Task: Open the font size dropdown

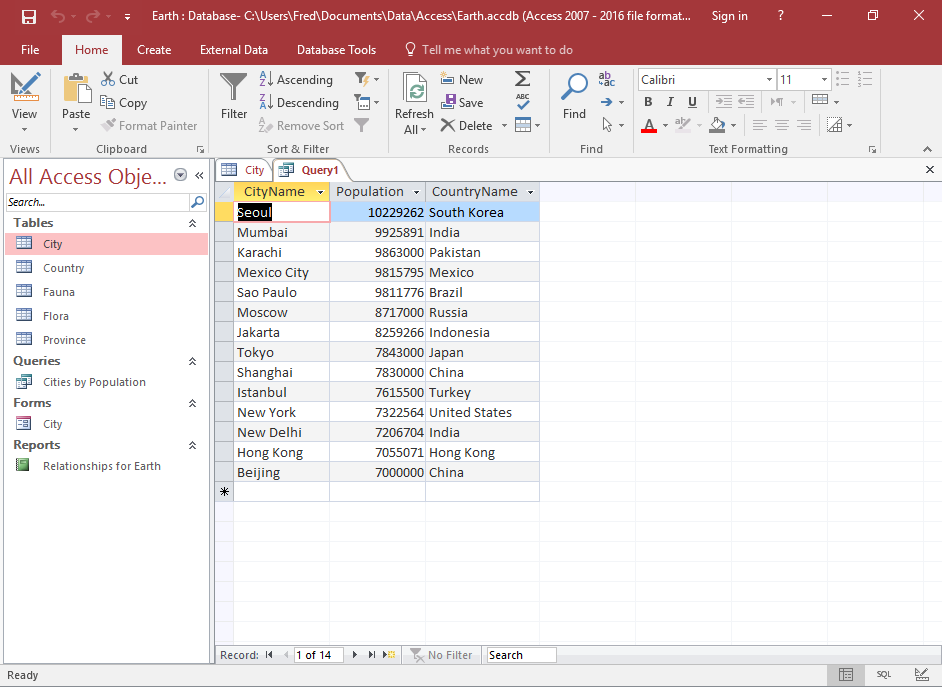Action: [826, 79]
